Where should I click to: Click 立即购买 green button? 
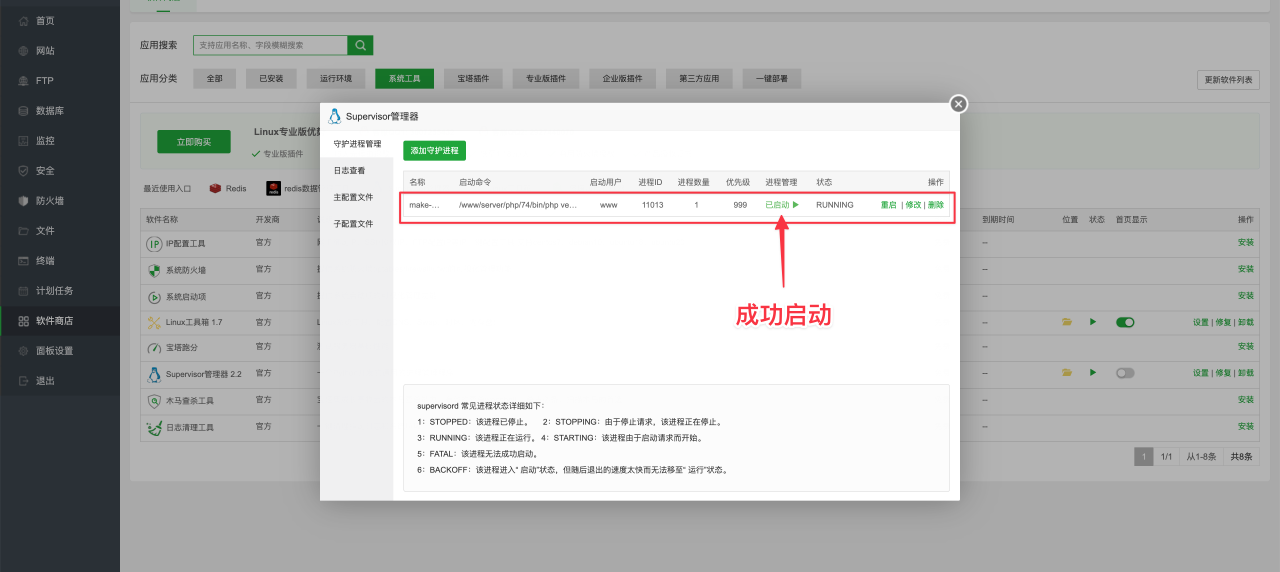pyautogui.click(x=194, y=142)
